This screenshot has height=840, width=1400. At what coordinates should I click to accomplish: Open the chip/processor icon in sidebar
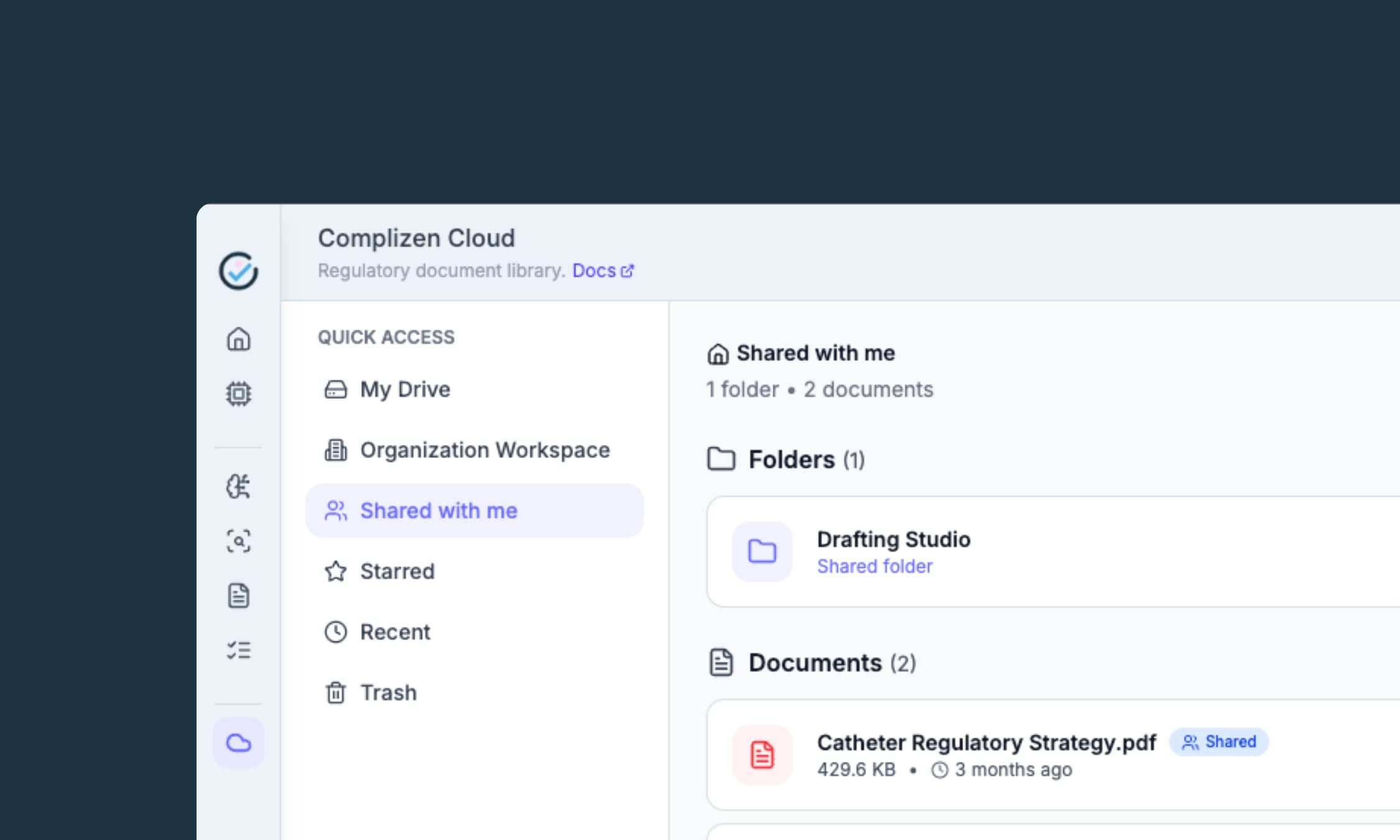[x=238, y=394]
